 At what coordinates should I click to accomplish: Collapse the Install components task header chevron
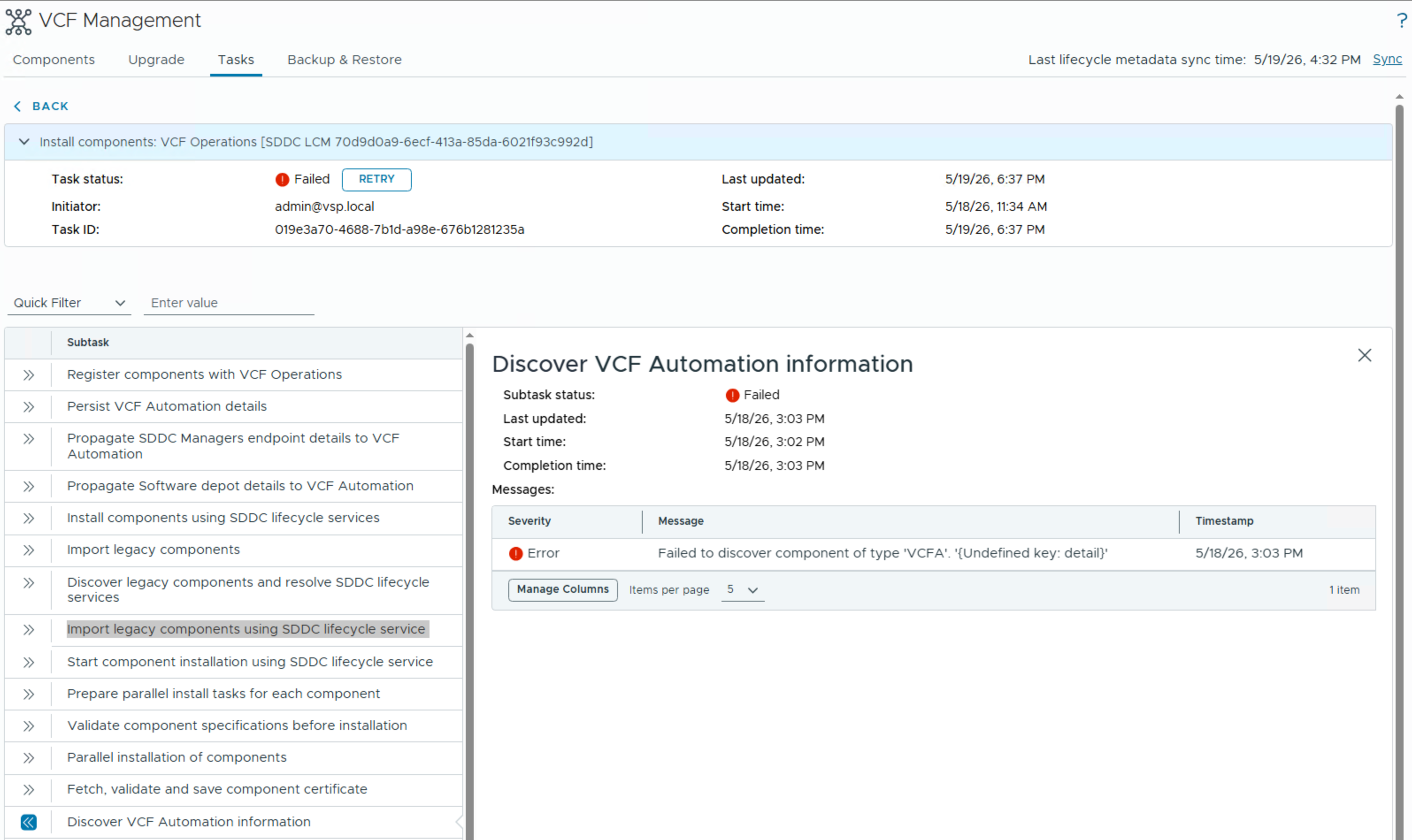24,141
